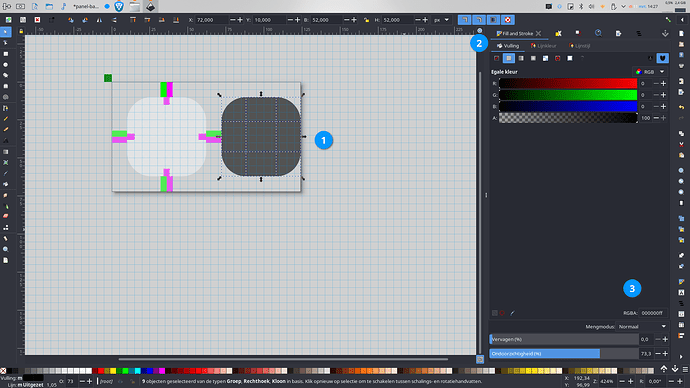The image size is (690, 388).
Task: Click the undo arrow in the right command bar
Action: (681, 107)
